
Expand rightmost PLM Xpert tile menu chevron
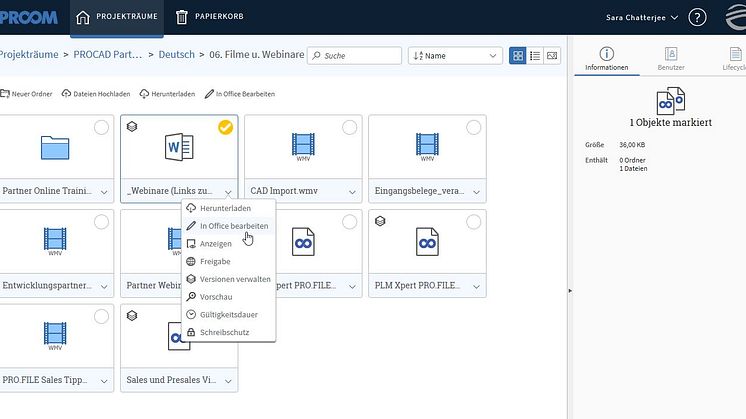point(476,287)
